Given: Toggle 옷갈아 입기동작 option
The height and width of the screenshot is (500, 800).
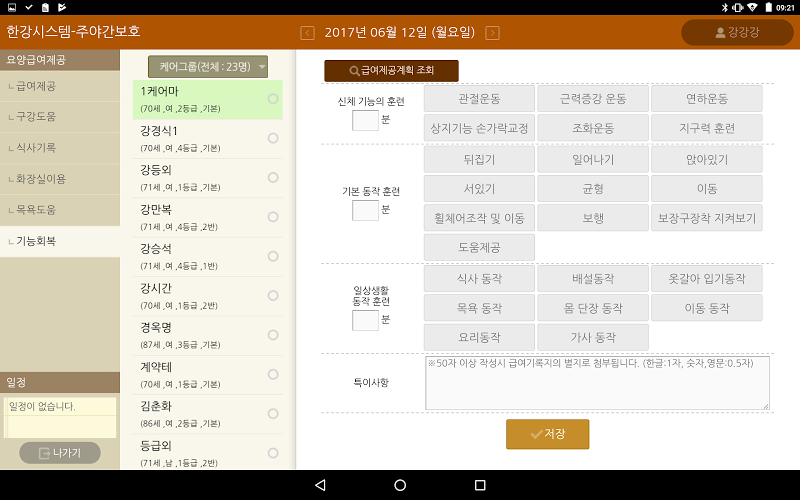Looking at the screenshot, I should pos(707,279).
